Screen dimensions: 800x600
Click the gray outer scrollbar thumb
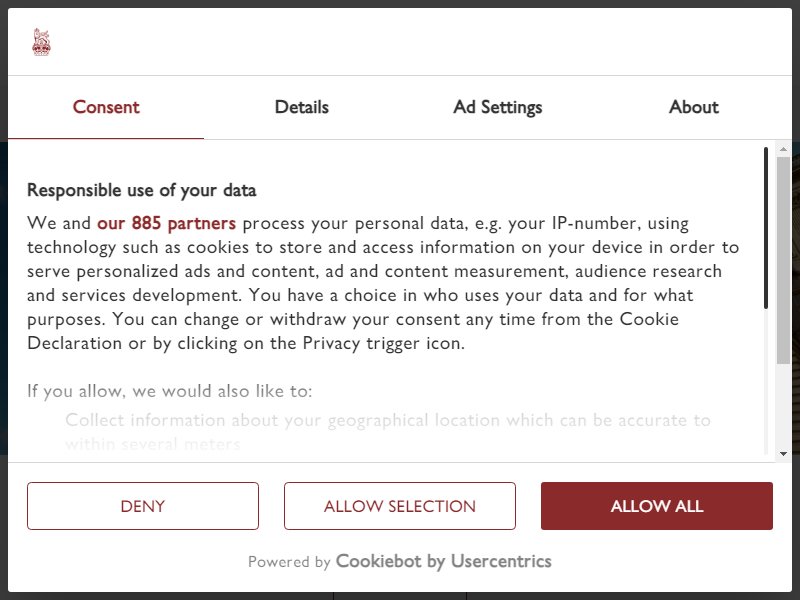[x=783, y=260]
